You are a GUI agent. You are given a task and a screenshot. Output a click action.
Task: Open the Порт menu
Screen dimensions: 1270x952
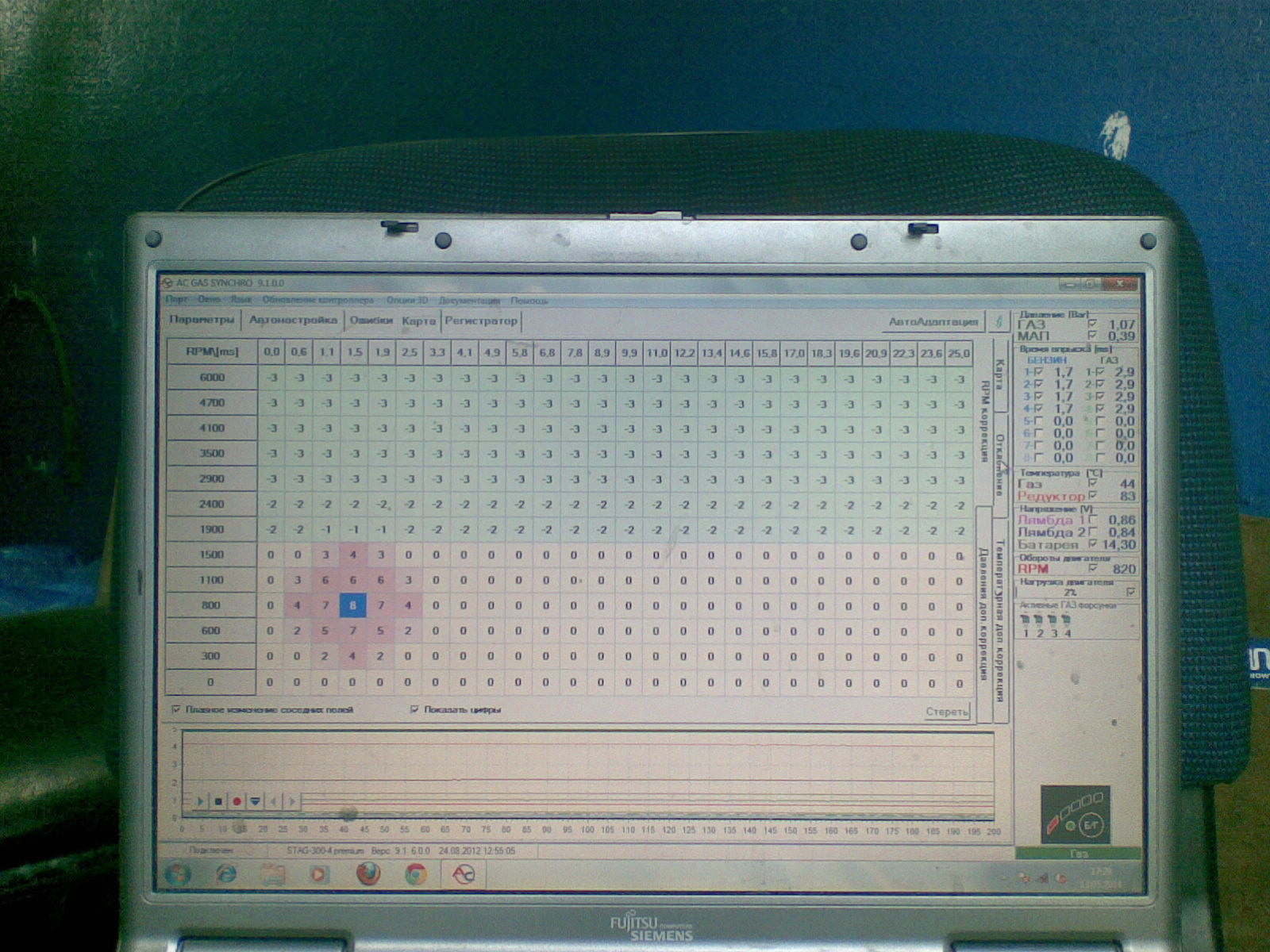coord(176,301)
